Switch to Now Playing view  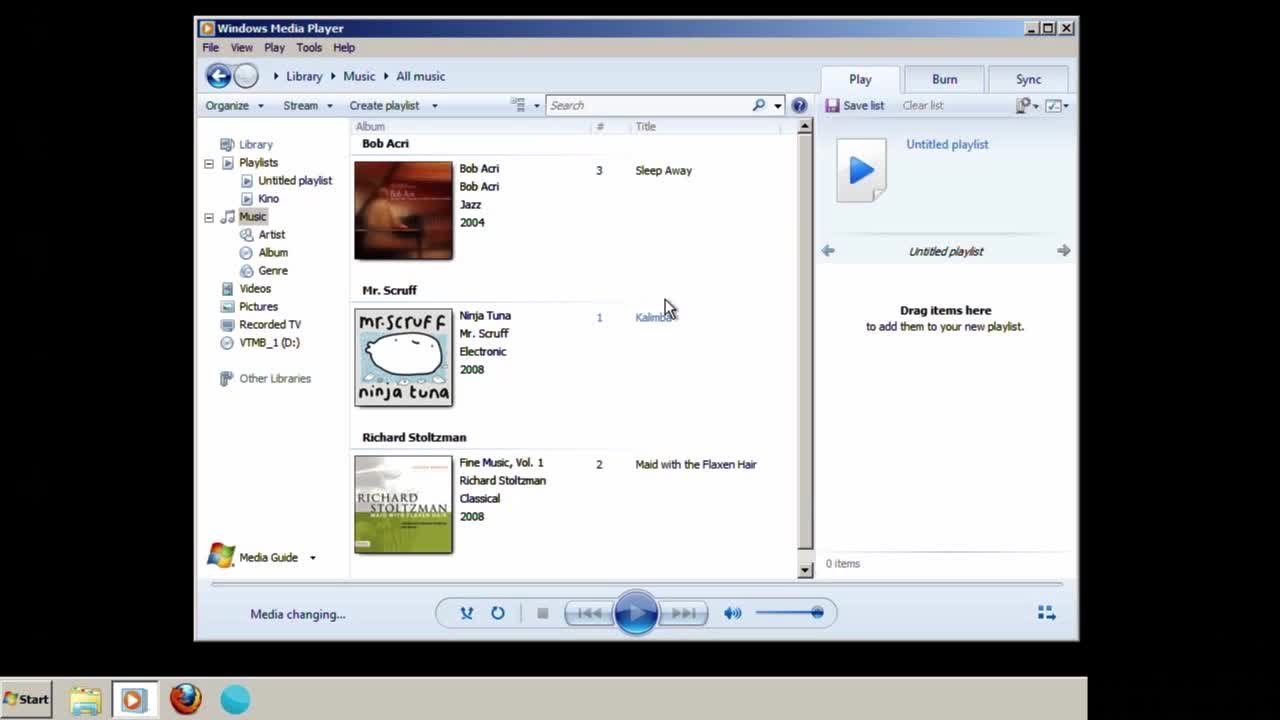[1046, 613]
